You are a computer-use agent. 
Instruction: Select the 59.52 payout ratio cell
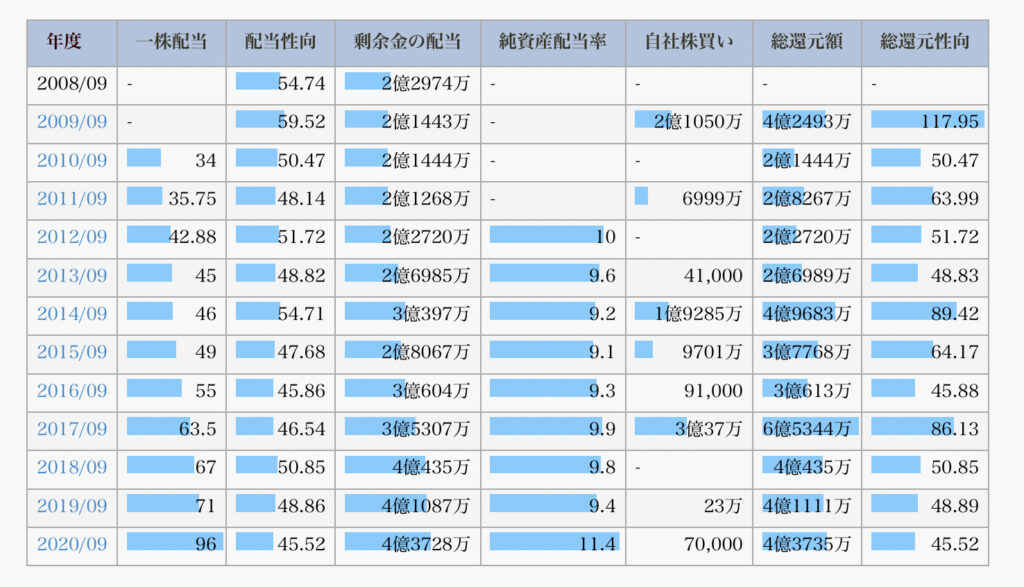pos(281,123)
